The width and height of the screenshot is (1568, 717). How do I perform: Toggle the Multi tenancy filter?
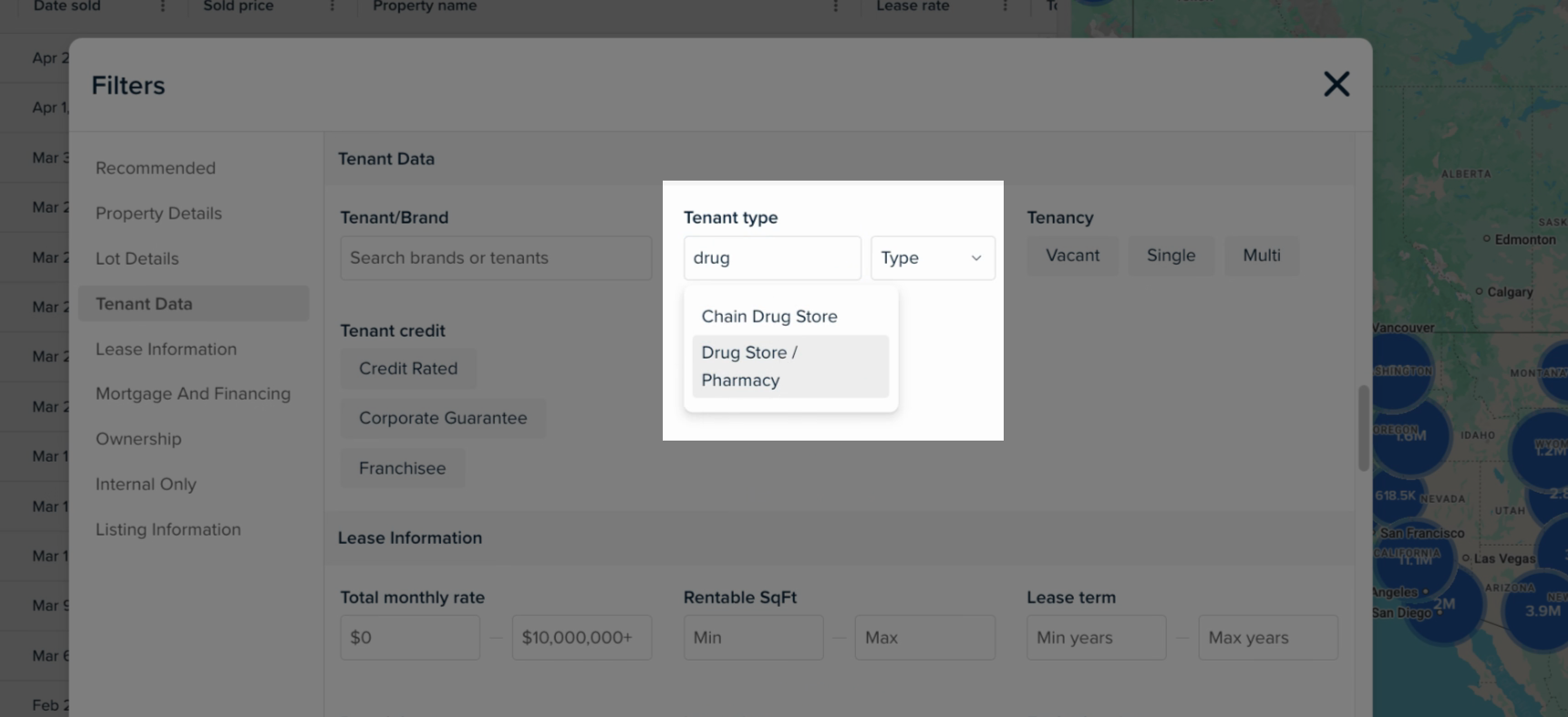tap(1261, 256)
